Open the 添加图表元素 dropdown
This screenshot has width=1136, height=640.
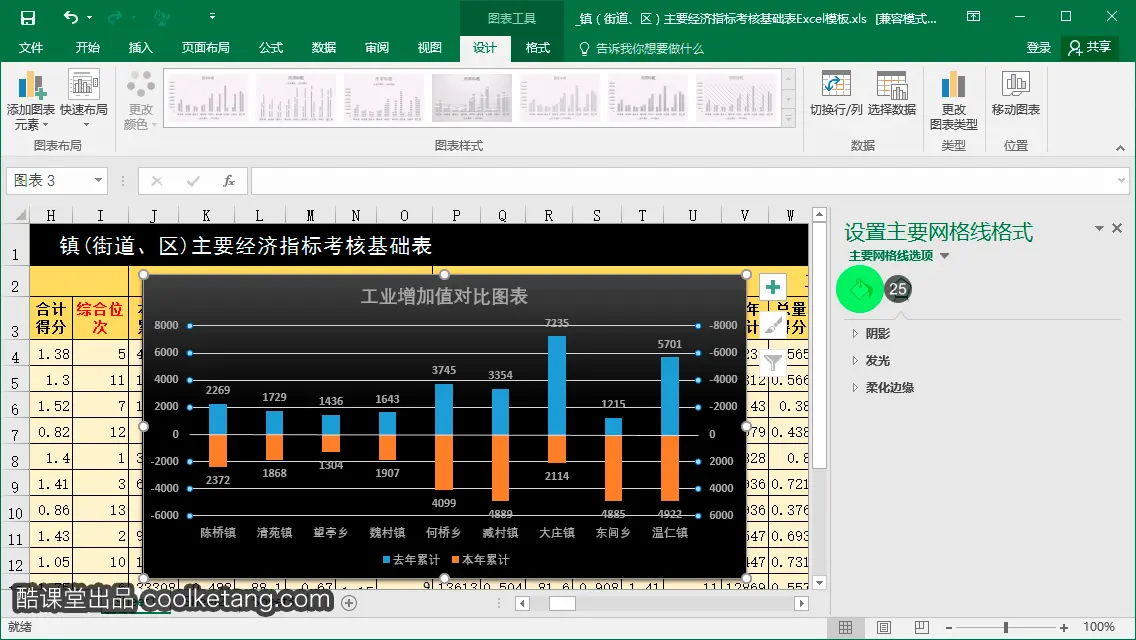tap(30, 101)
